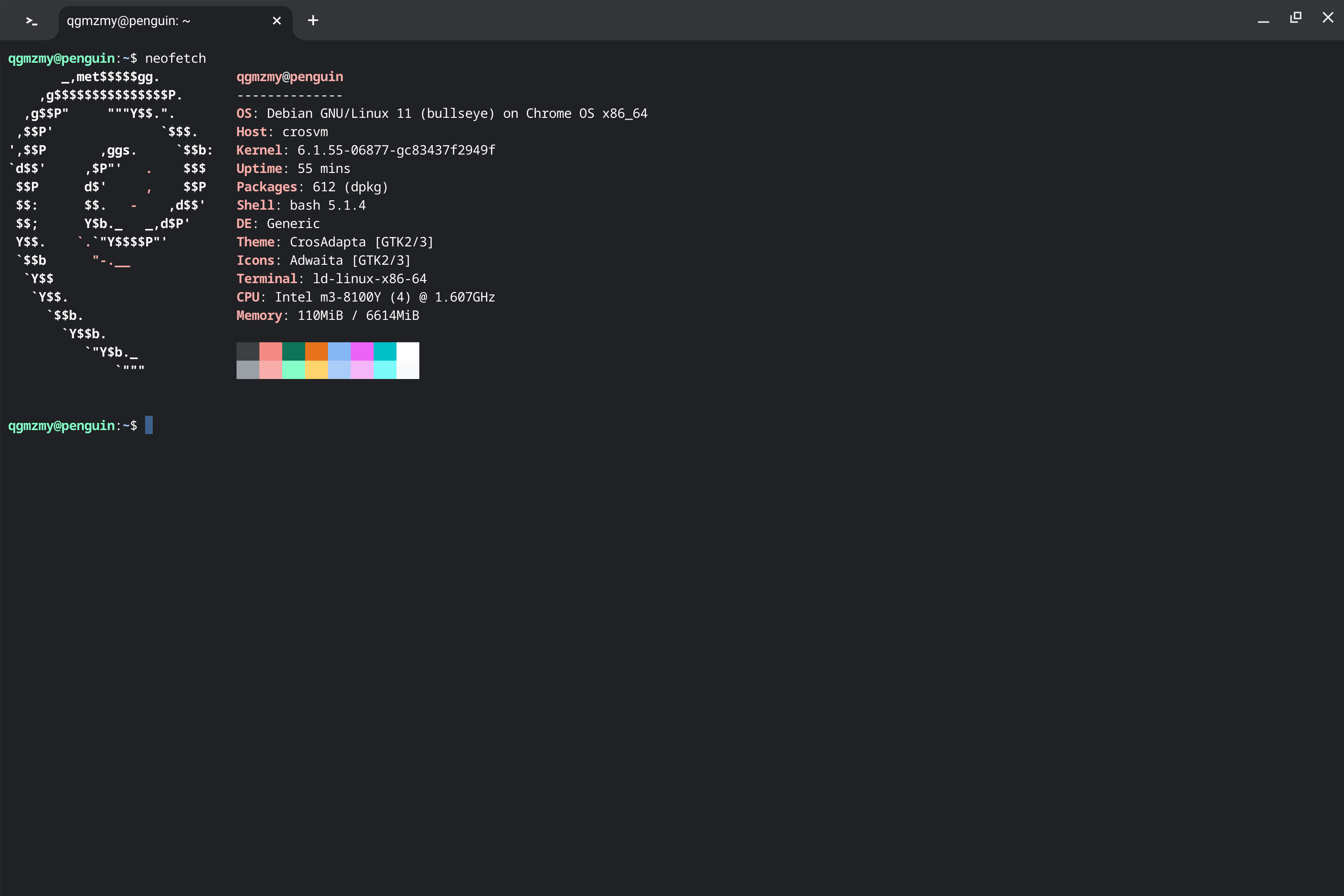
Task: Minimize the terminal window
Action: click(x=1263, y=21)
